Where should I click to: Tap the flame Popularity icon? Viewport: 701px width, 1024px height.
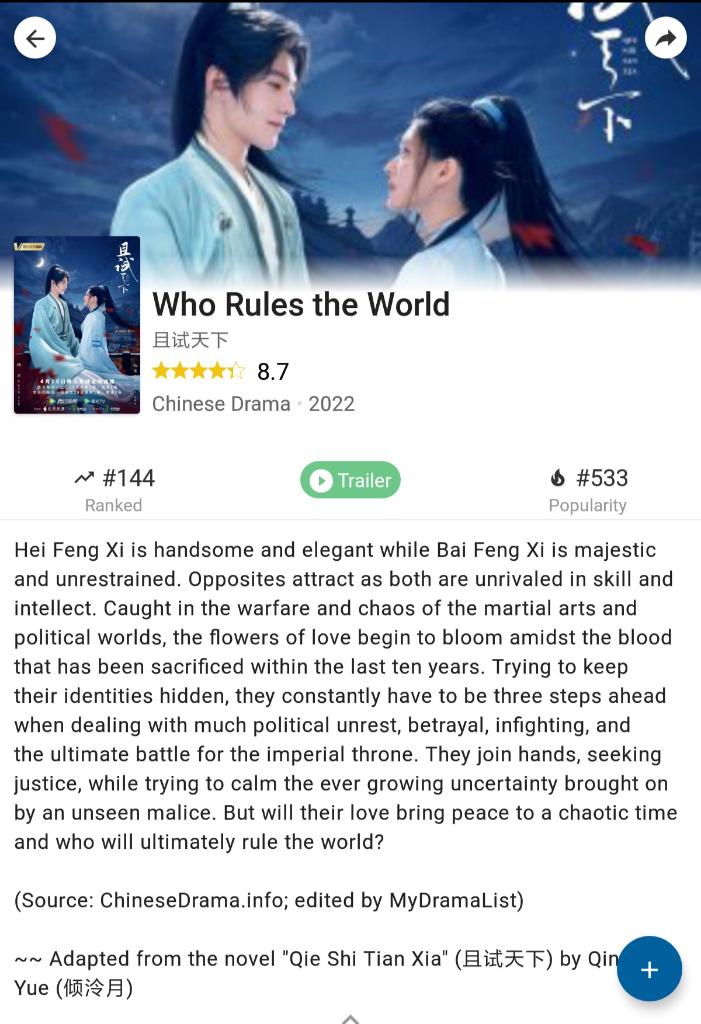point(557,478)
